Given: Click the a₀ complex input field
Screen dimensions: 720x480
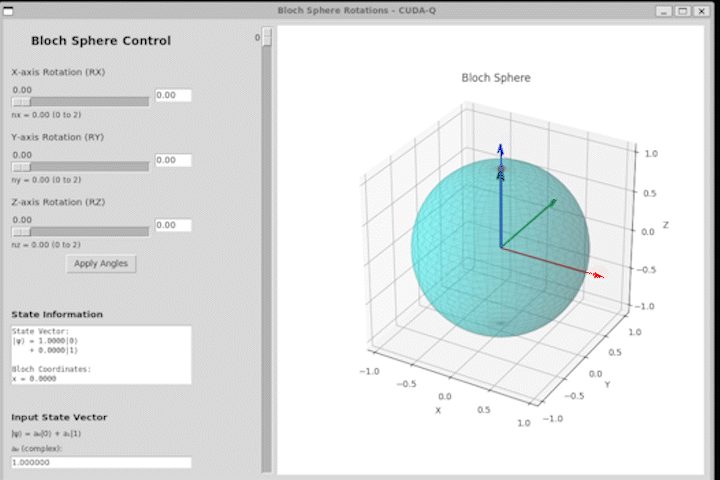Looking at the screenshot, I should (101, 462).
